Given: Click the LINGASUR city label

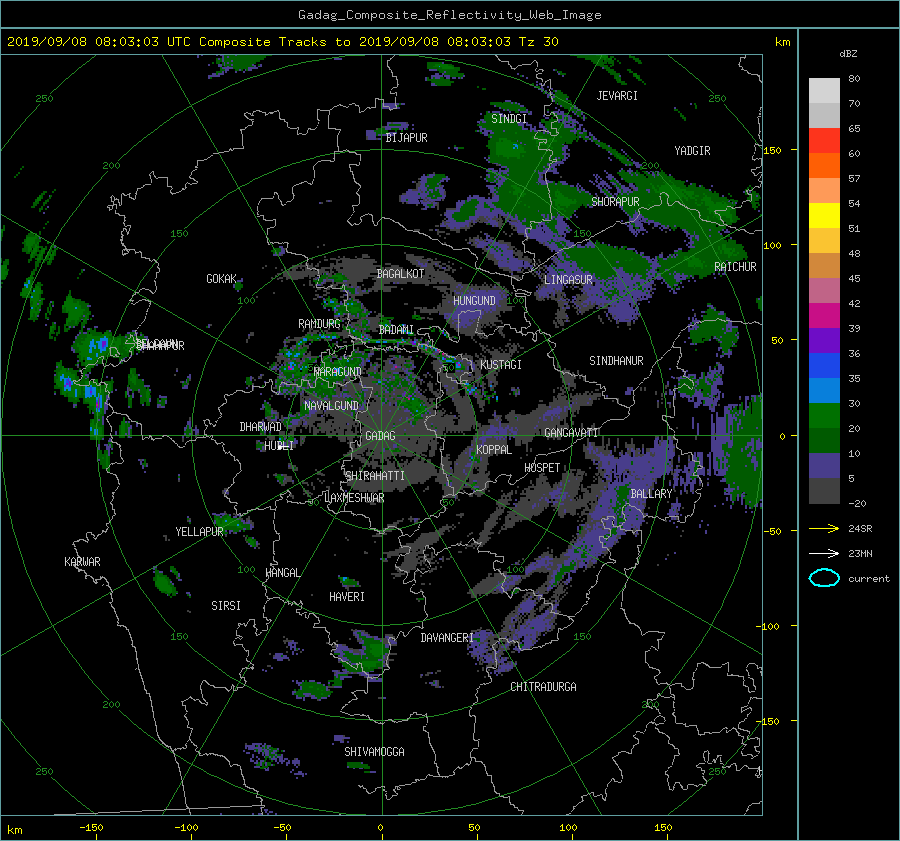Looking at the screenshot, I should (x=568, y=280).
